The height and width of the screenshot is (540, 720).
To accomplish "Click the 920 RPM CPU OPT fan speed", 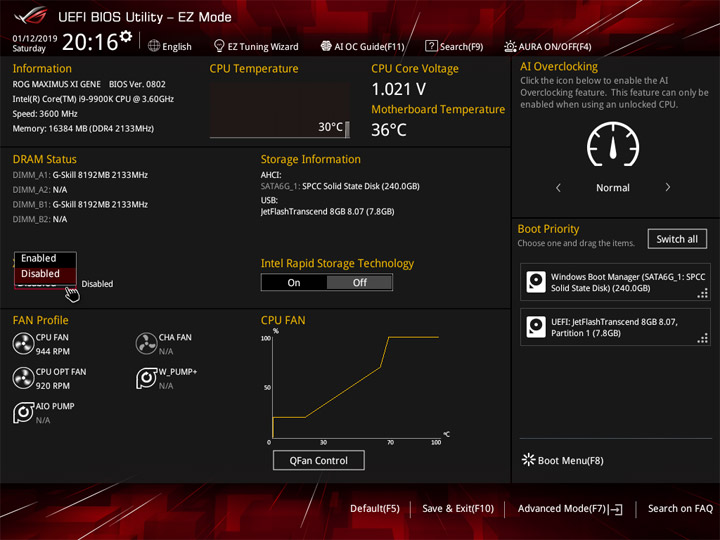I will click(53, 386).
